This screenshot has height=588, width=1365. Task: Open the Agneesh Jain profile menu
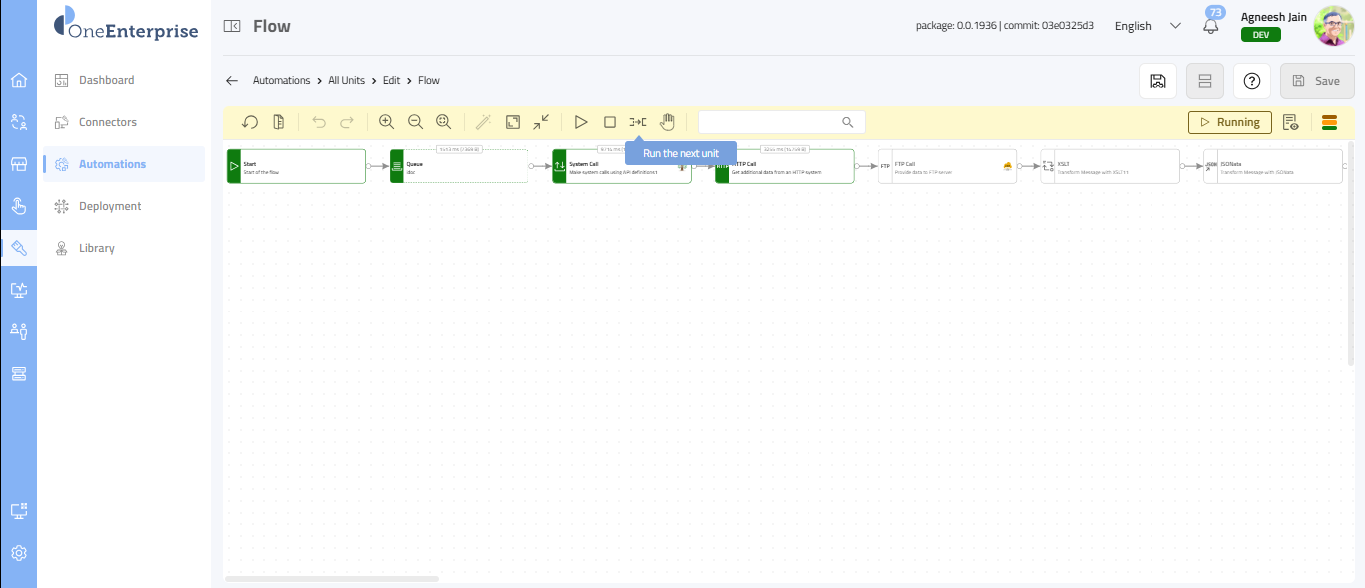point(1334,26)
